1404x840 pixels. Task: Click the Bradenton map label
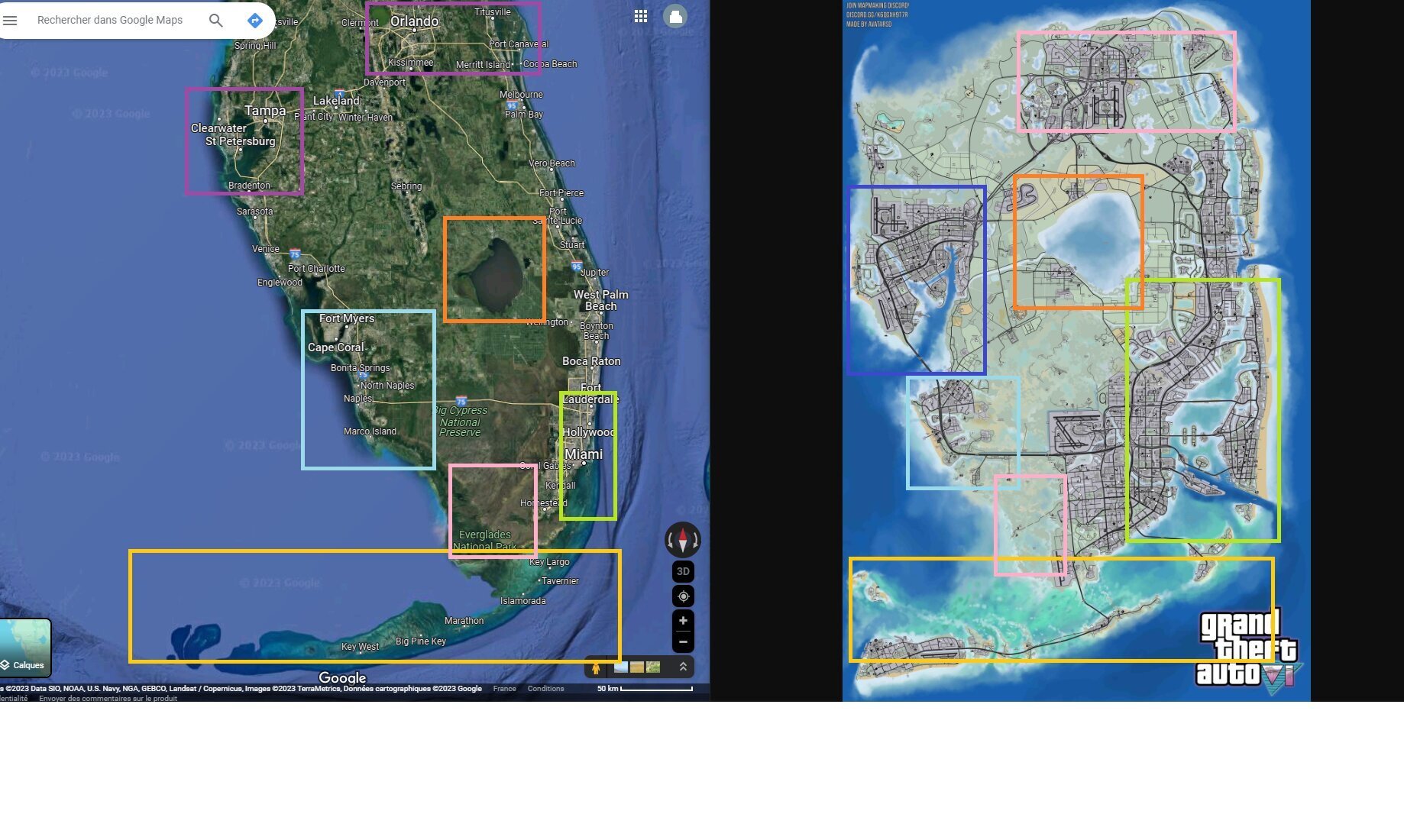(x=249, y=186)
